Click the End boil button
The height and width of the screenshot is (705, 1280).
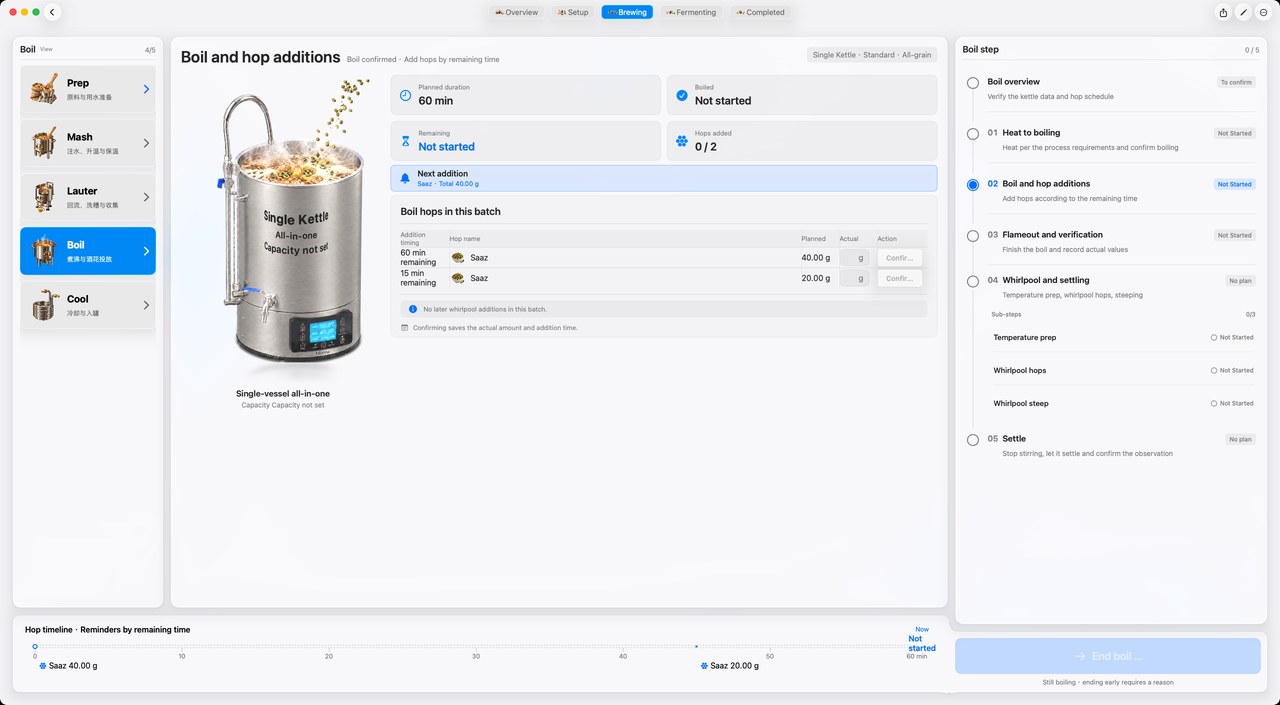pyautogui.click(x=1107, y=656)
